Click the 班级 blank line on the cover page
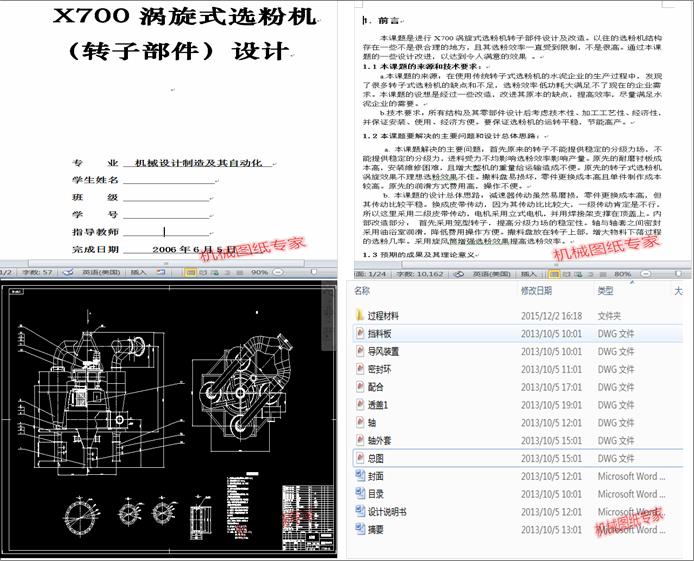694x561 pixels. tap(166, 197)
